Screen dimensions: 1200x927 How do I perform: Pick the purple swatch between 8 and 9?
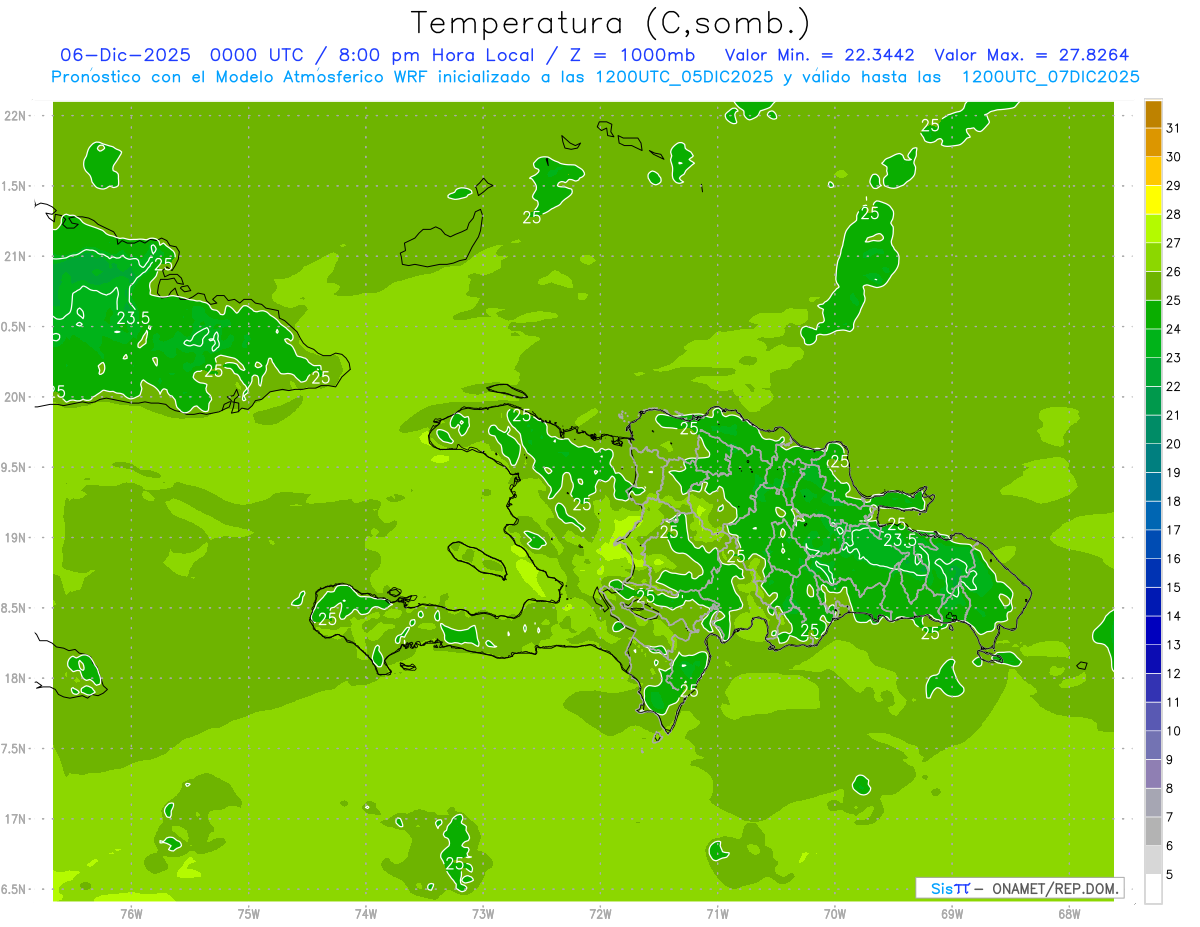1153,775
